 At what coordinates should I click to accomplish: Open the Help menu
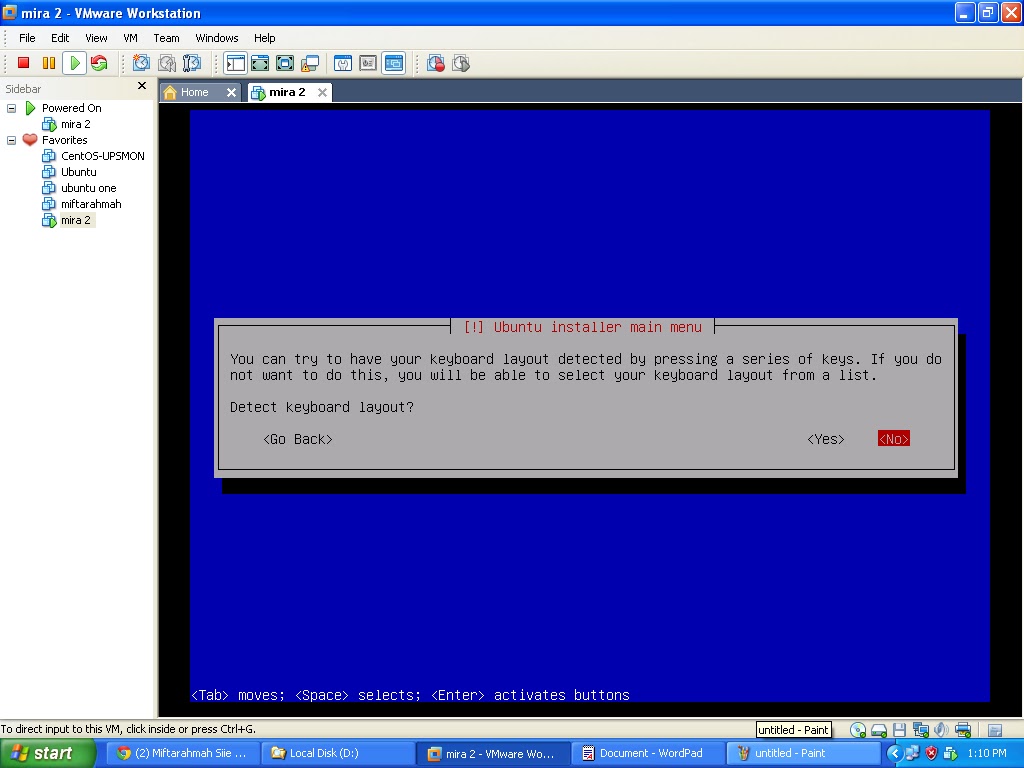click(264, 38)
